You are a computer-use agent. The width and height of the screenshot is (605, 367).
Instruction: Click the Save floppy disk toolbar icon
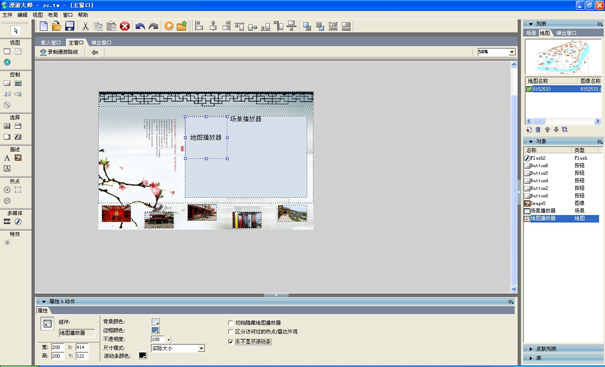tap(69, 26)
